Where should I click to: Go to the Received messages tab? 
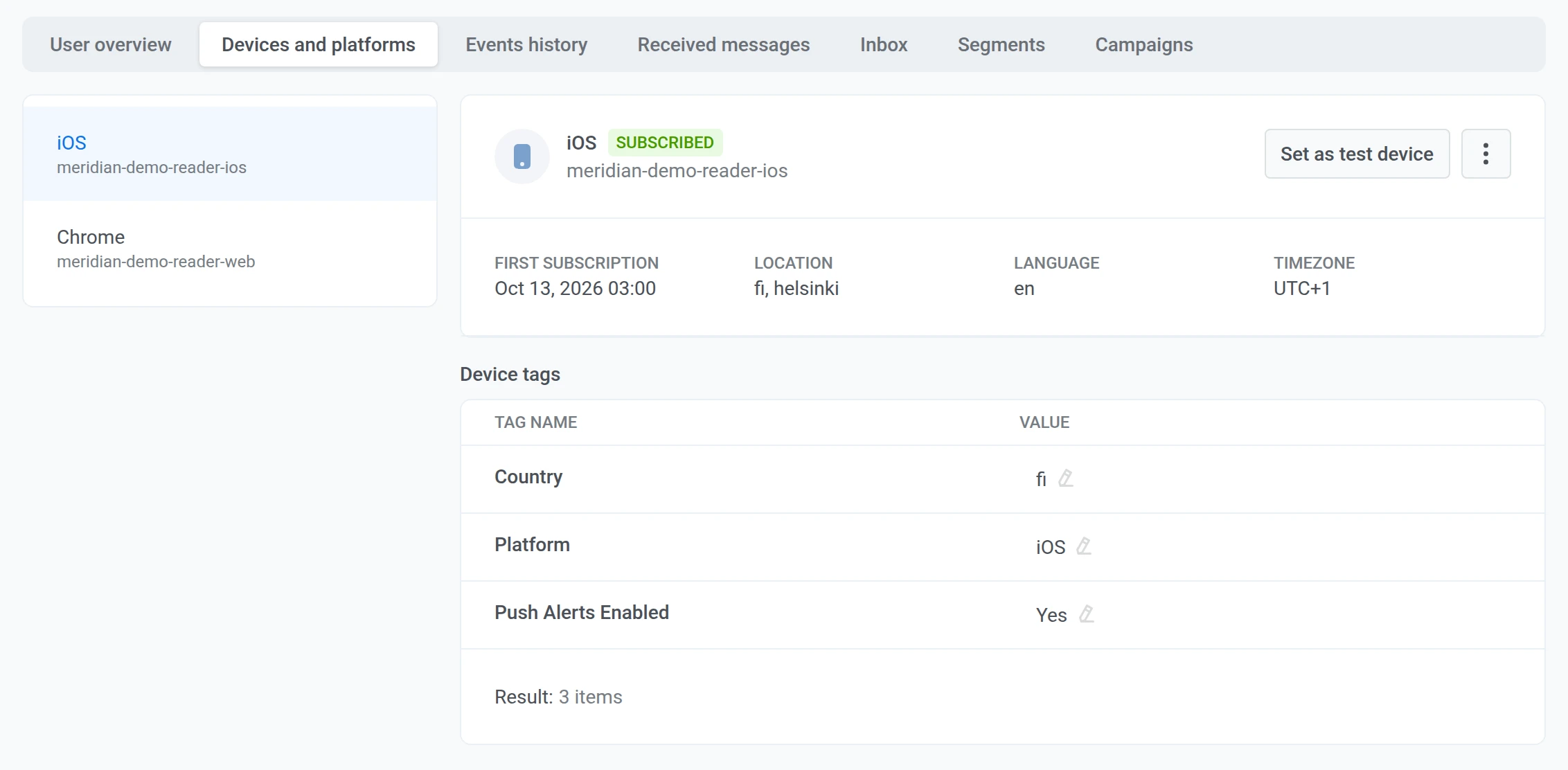(724, 44)
